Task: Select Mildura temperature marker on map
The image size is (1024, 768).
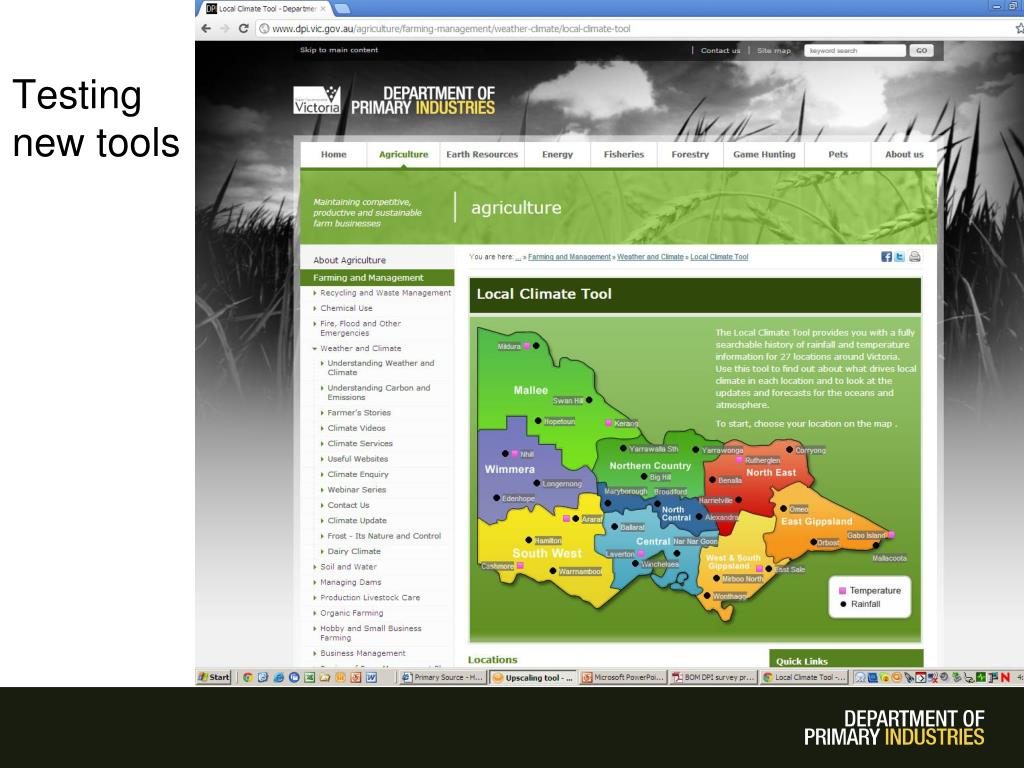Action: [526, 346]
